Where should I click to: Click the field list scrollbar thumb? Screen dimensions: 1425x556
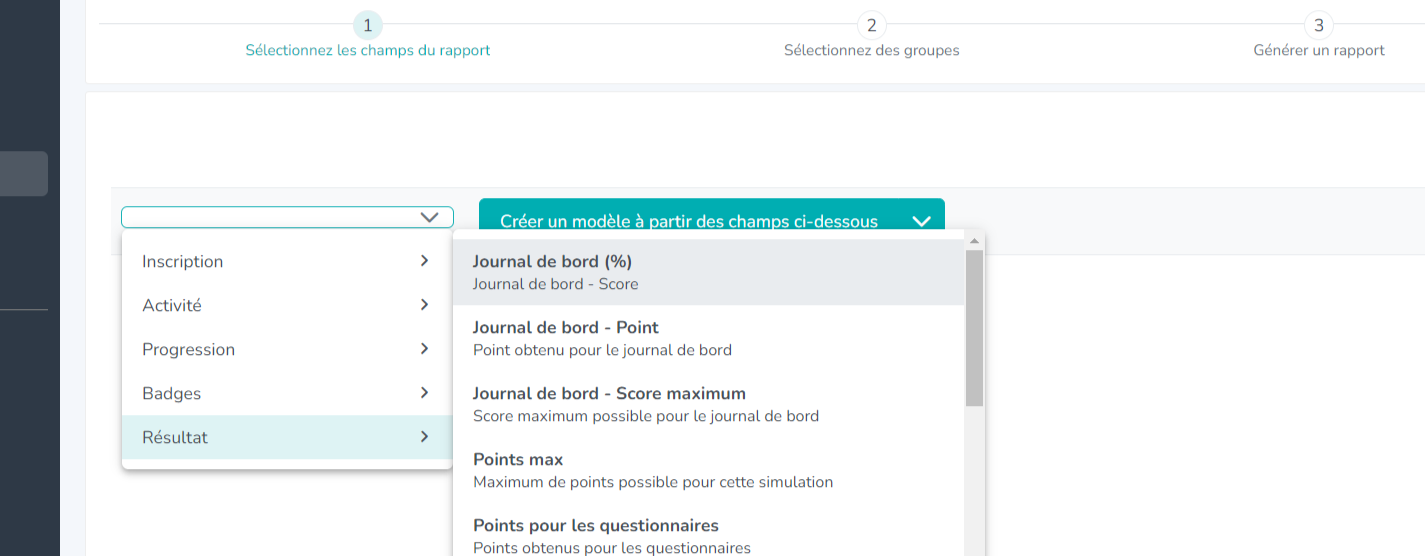[x=975, y=328]
